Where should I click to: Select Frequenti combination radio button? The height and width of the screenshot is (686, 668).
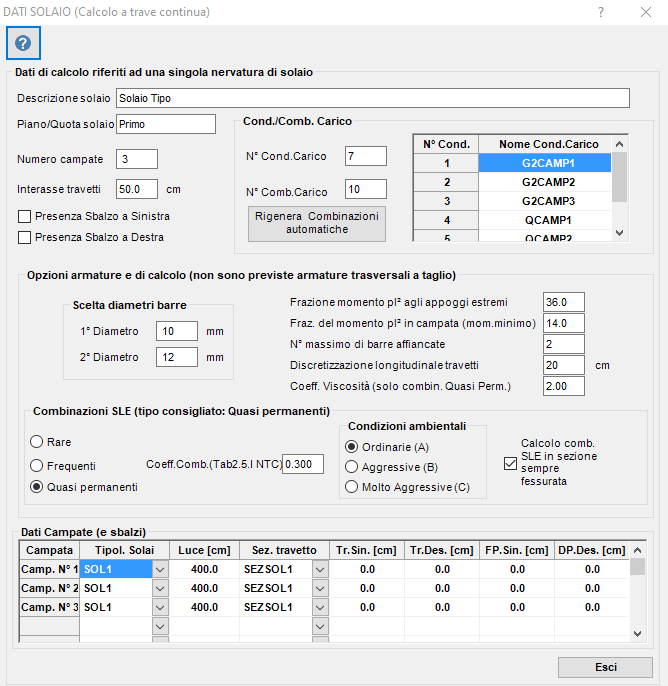click(x=36, y=466)
